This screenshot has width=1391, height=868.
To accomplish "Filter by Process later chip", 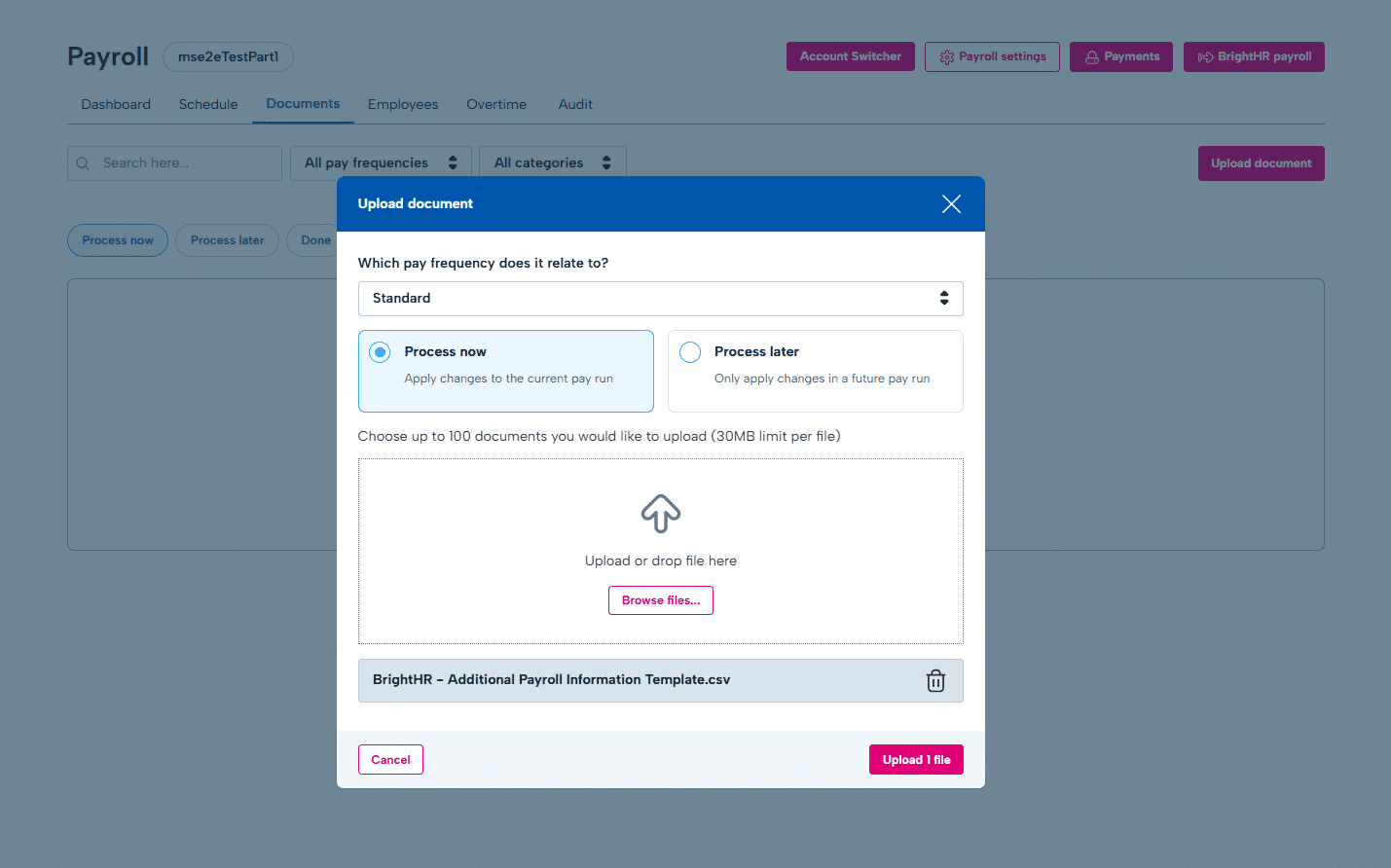I will pyautogui.click(x=227, y=240).
